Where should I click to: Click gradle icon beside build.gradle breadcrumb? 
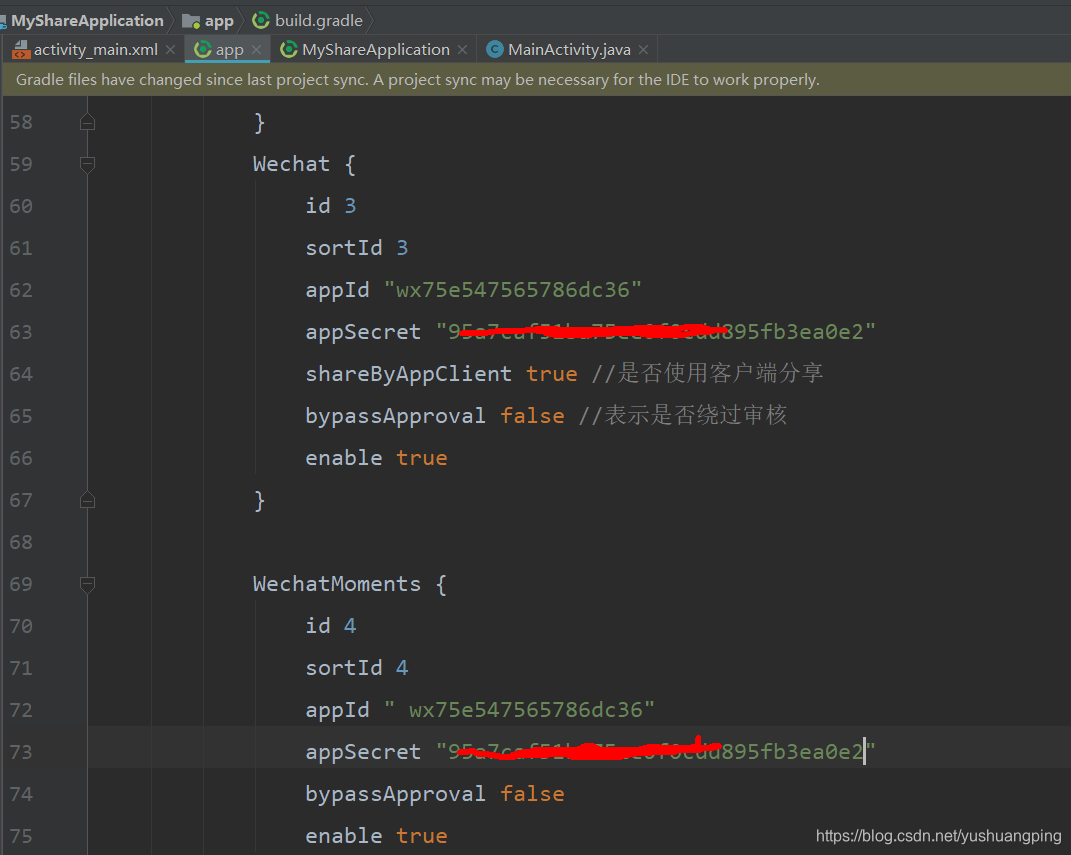click(x=260, y=20)
